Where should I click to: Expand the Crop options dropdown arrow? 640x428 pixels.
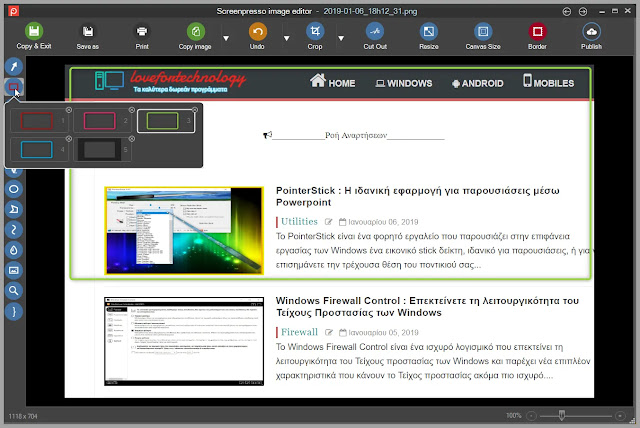(341, 38)
